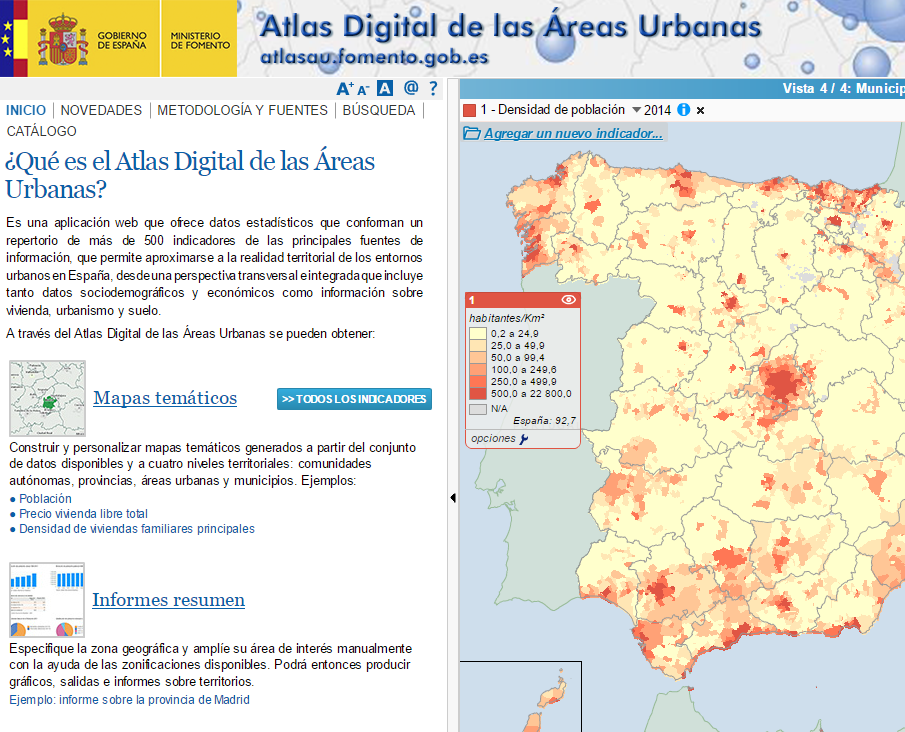Open the BÚSQUEDA menu item
Screen dimensions: 905x732
click(379, 110)
